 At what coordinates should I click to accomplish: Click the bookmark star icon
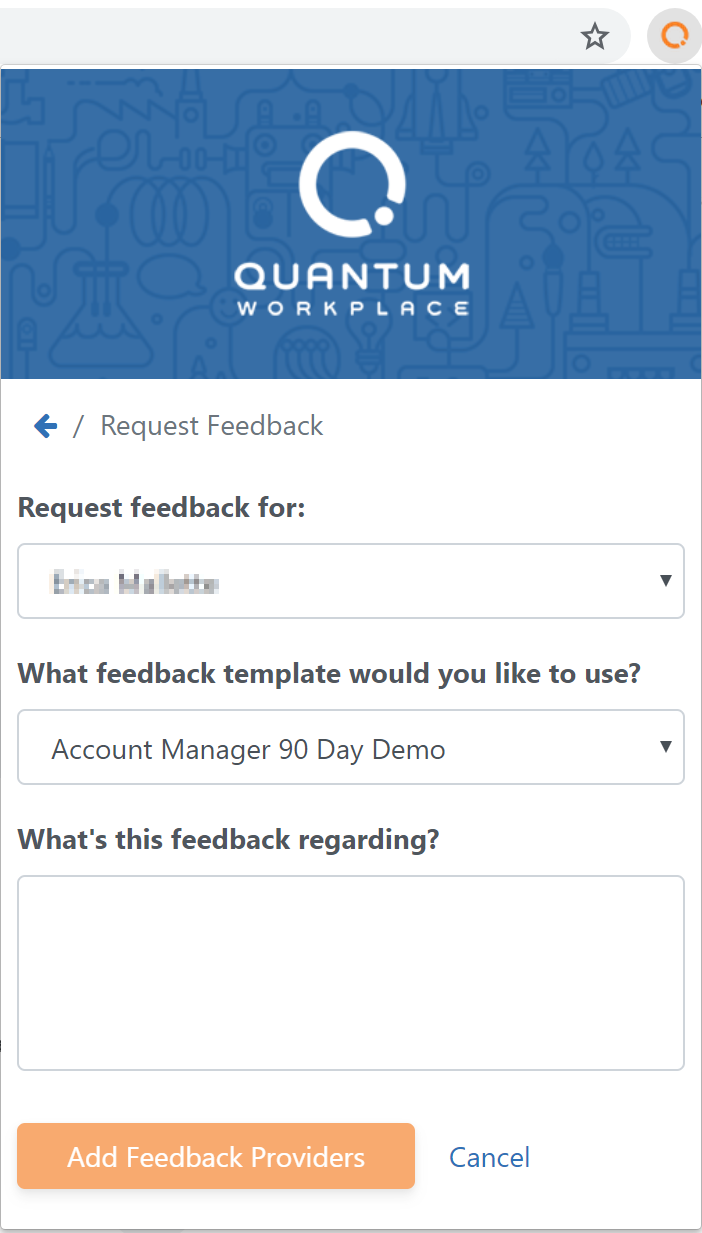tap(595, 37)
